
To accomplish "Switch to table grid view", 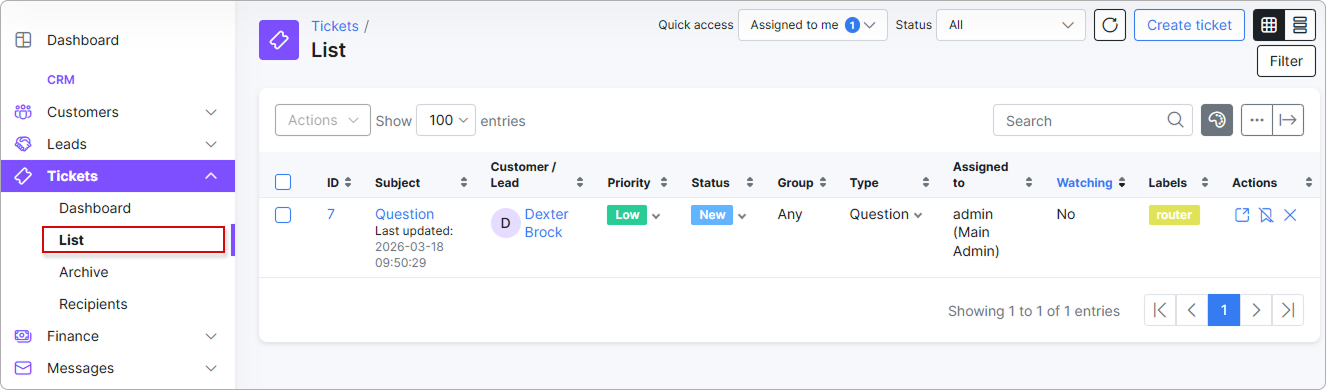I will click(1269, 25).
